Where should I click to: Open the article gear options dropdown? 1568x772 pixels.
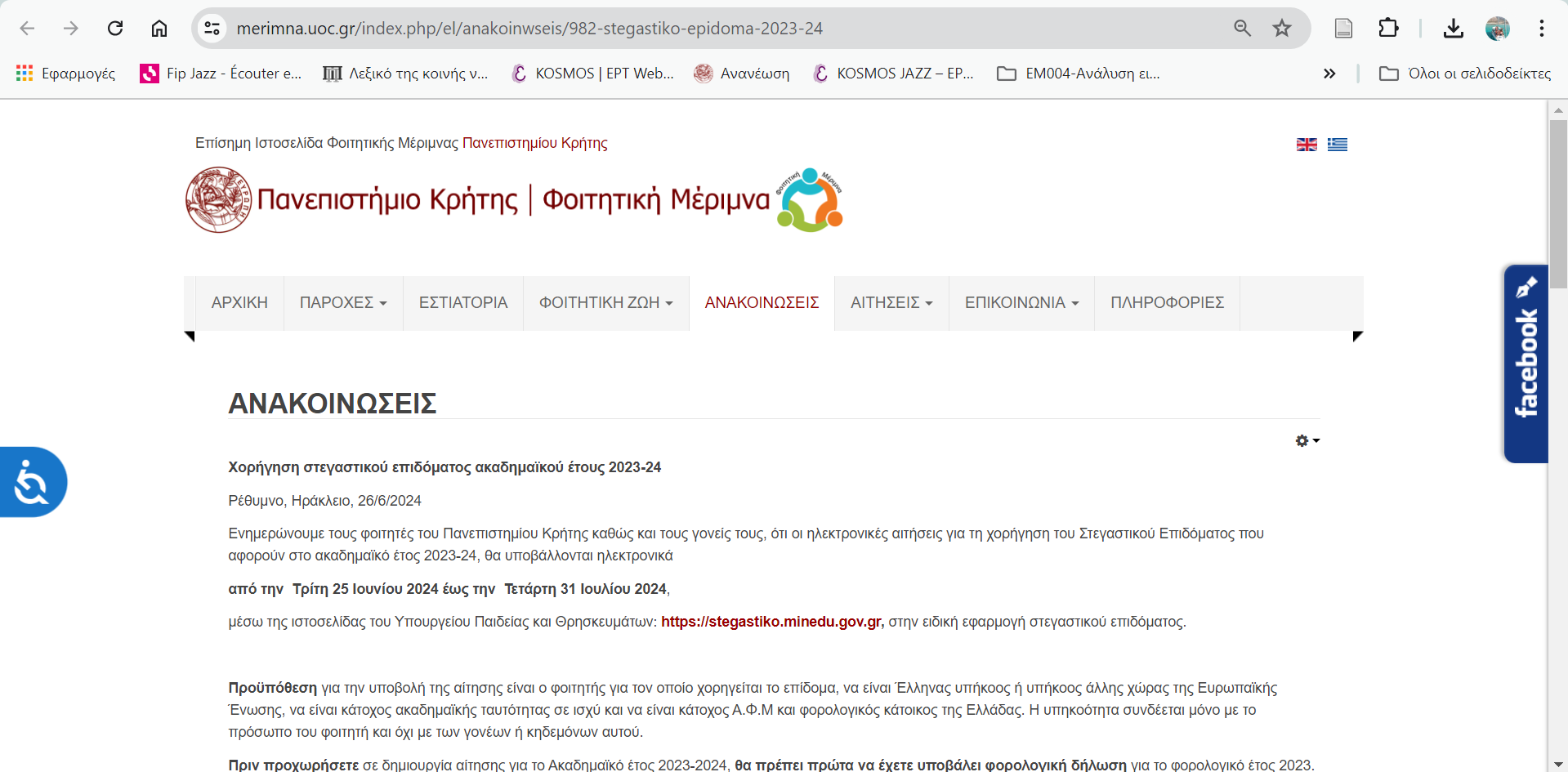point(1307,441)
